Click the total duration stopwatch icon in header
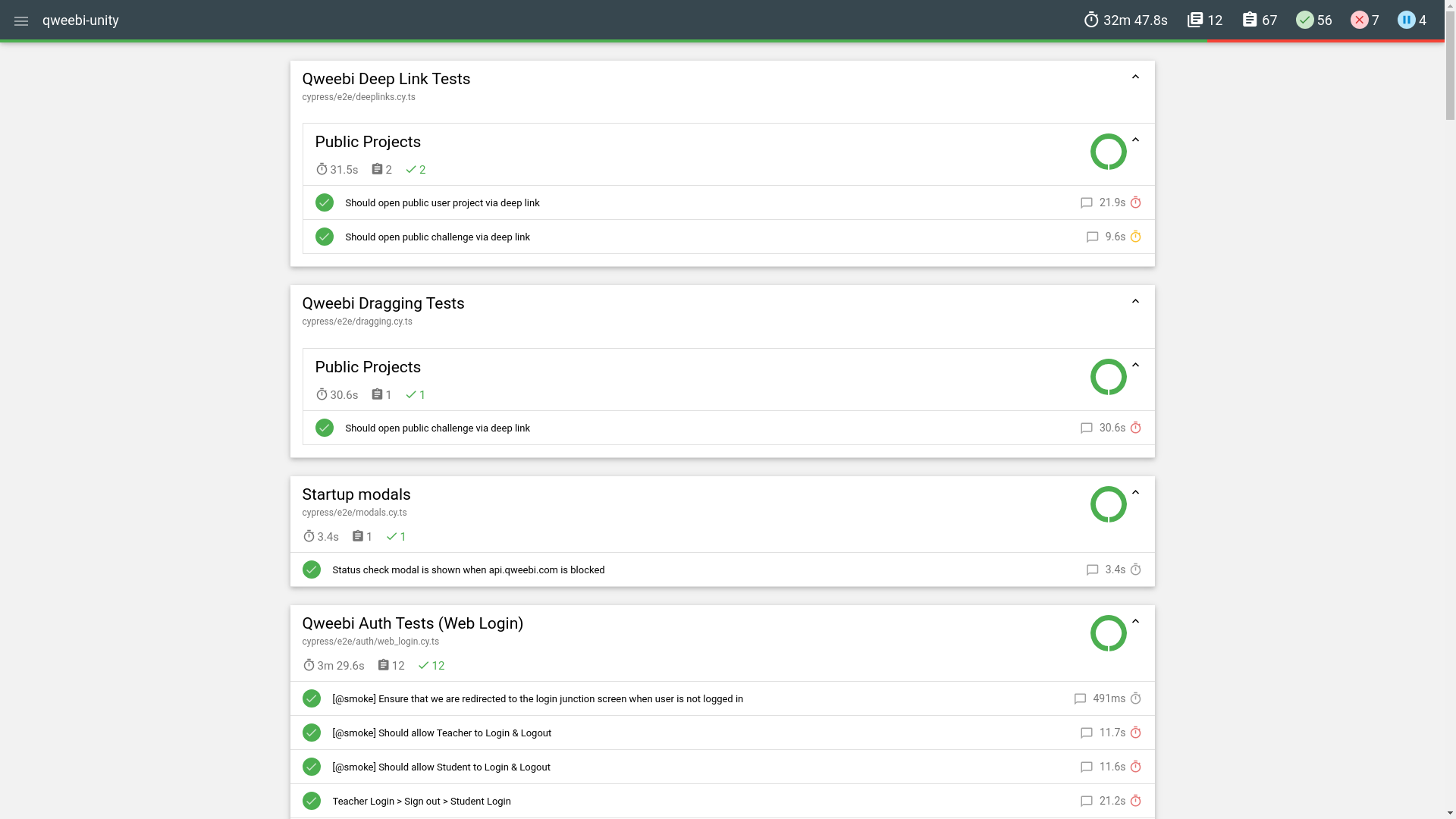1456x819 pixels. click(x=1091, y=20)
